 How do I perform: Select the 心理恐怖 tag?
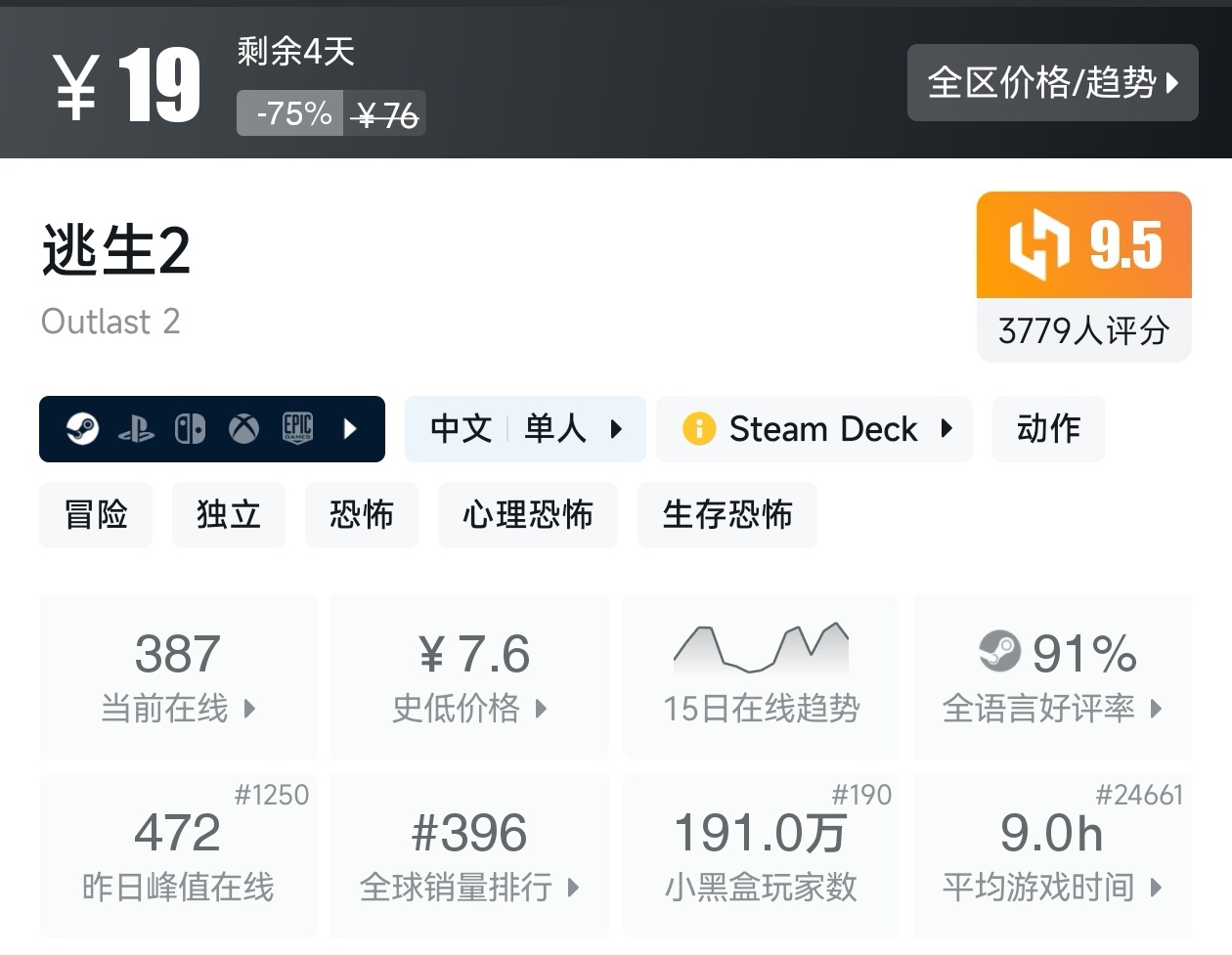point(528,515)
